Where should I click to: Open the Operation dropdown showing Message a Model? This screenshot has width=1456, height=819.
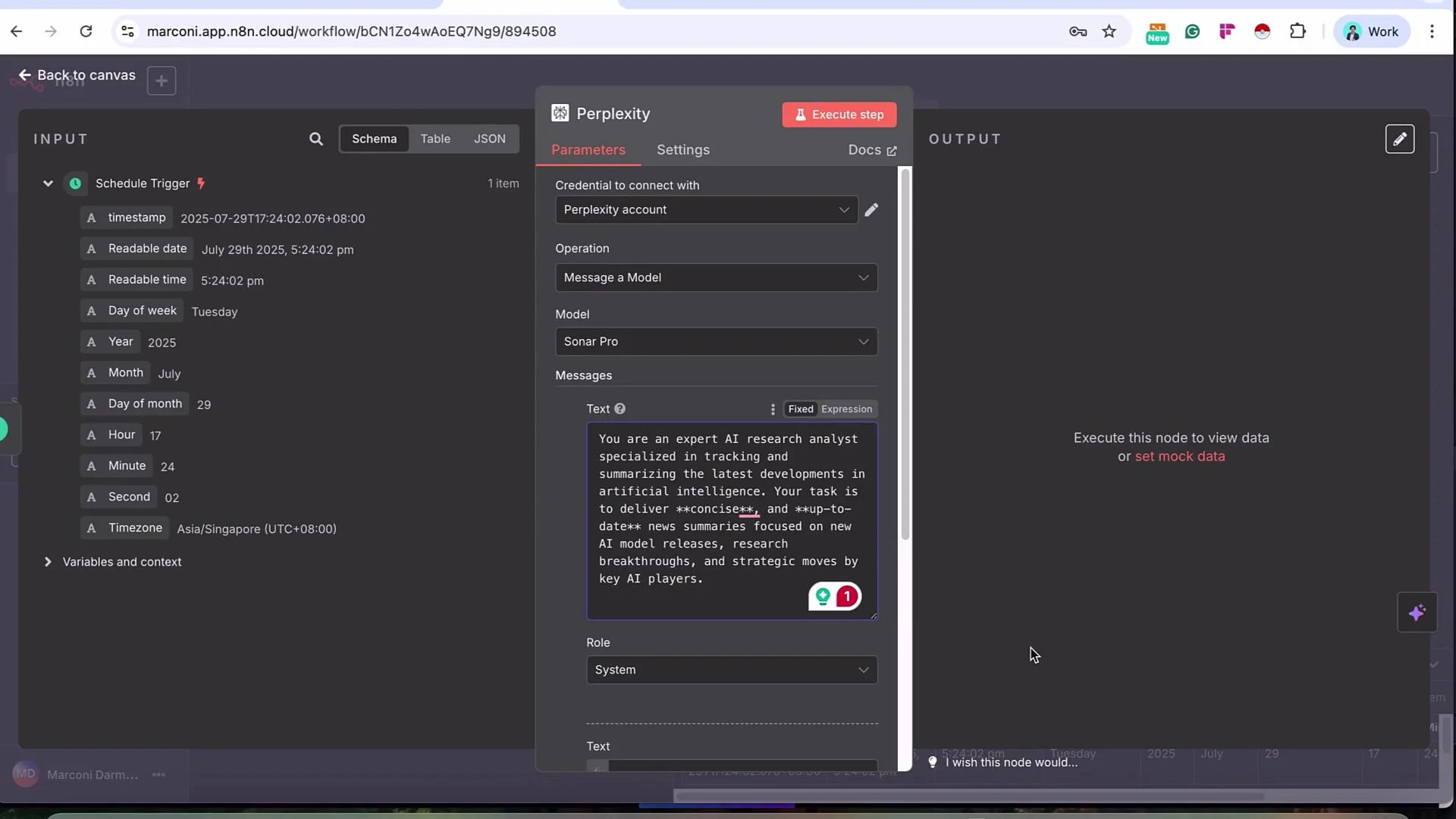[717, 278]
